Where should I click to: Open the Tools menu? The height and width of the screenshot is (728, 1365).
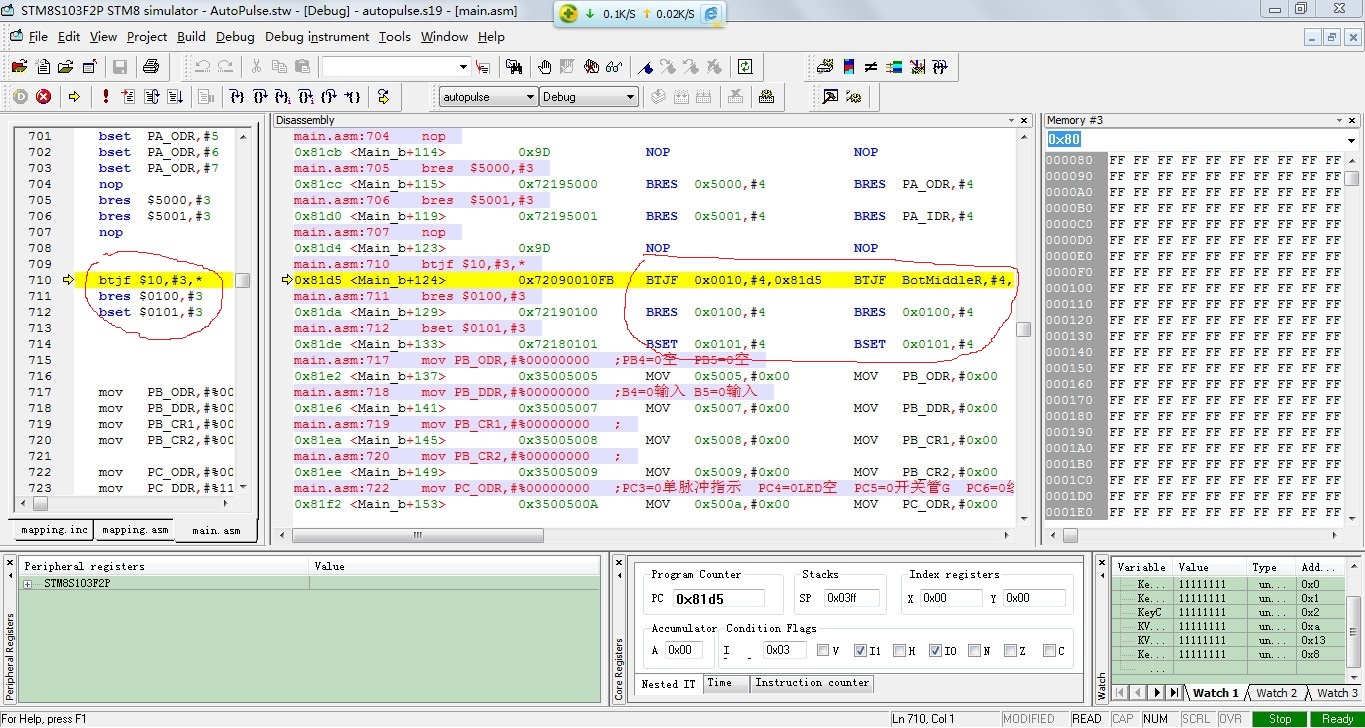click(x=394, y=37)
